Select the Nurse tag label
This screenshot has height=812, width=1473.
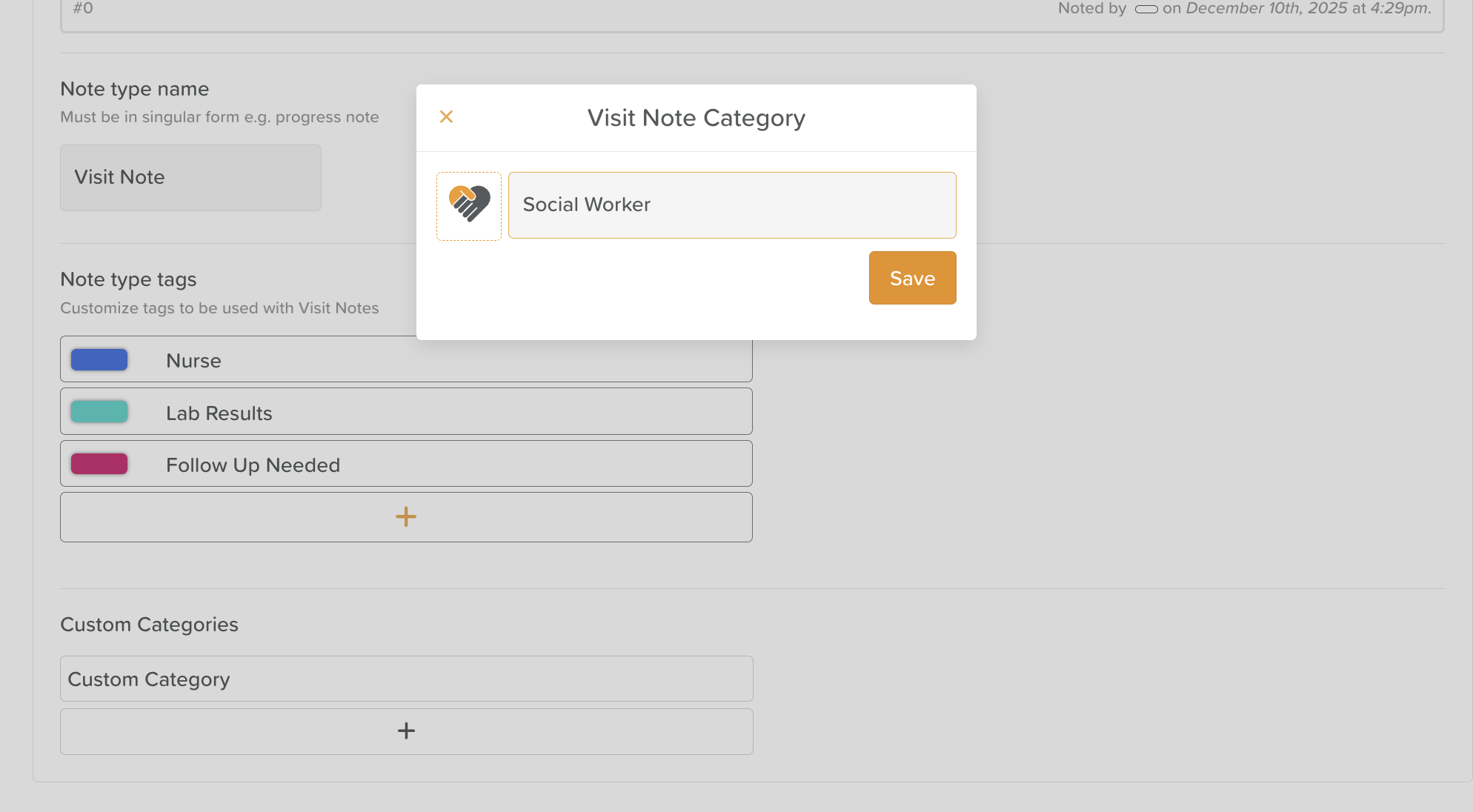pos(193,361)
